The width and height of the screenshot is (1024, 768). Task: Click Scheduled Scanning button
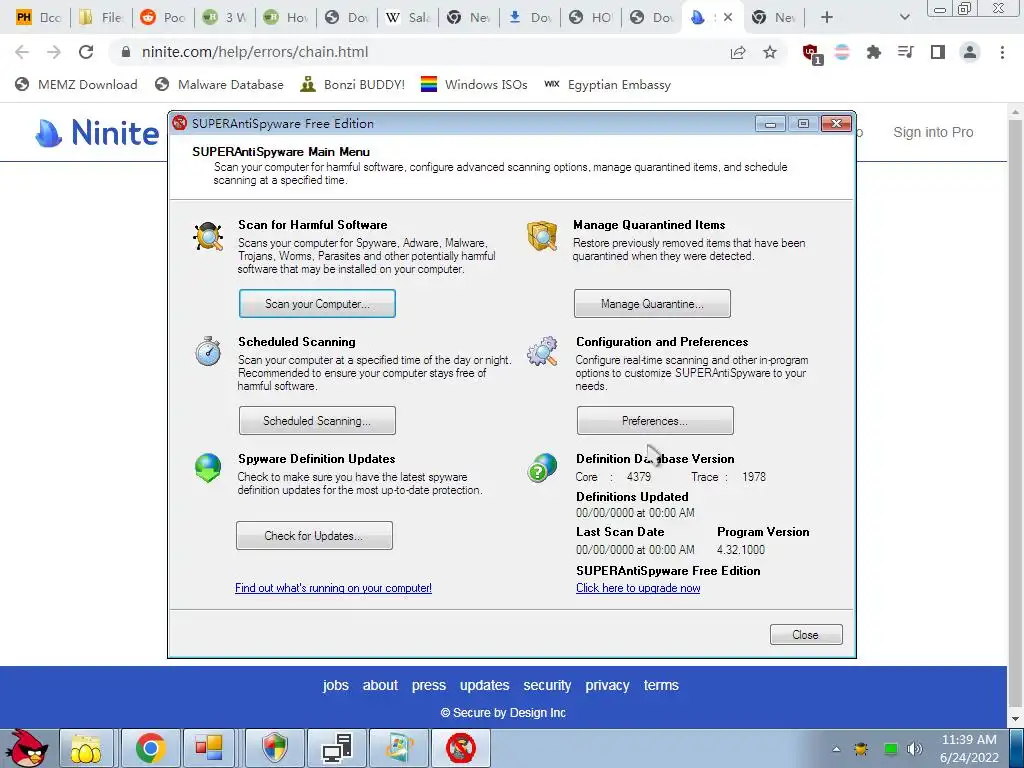click(x=317, y=421)
